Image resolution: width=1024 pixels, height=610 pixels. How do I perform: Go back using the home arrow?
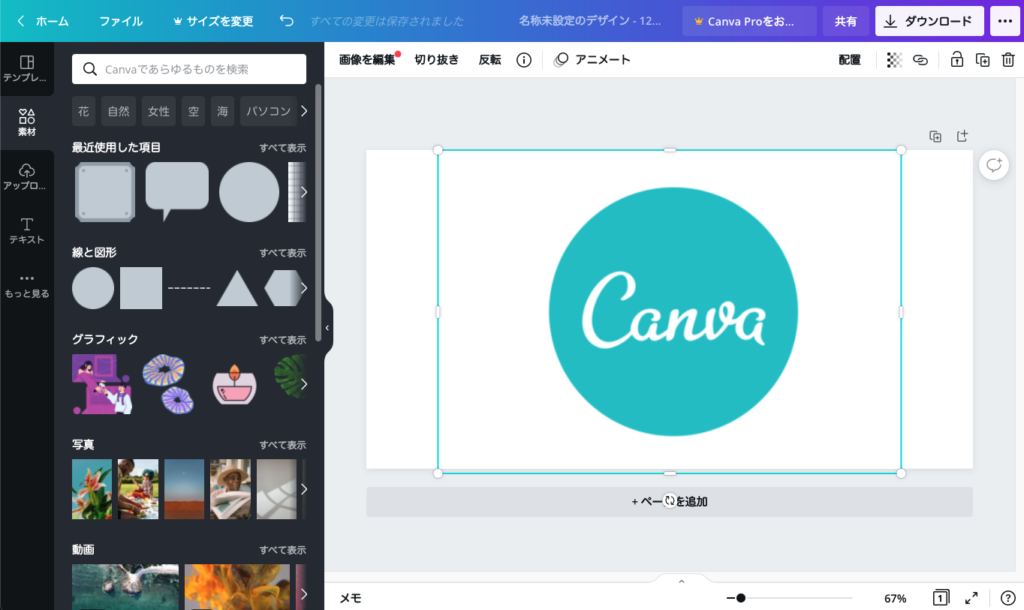(21, 21)
